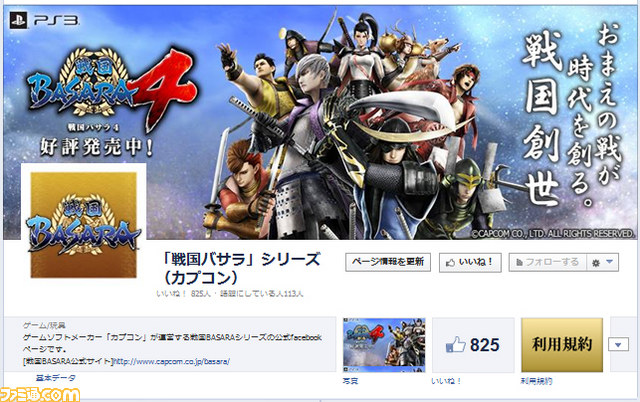
Task: Open 基本データ link
Action: pos(56,378)
